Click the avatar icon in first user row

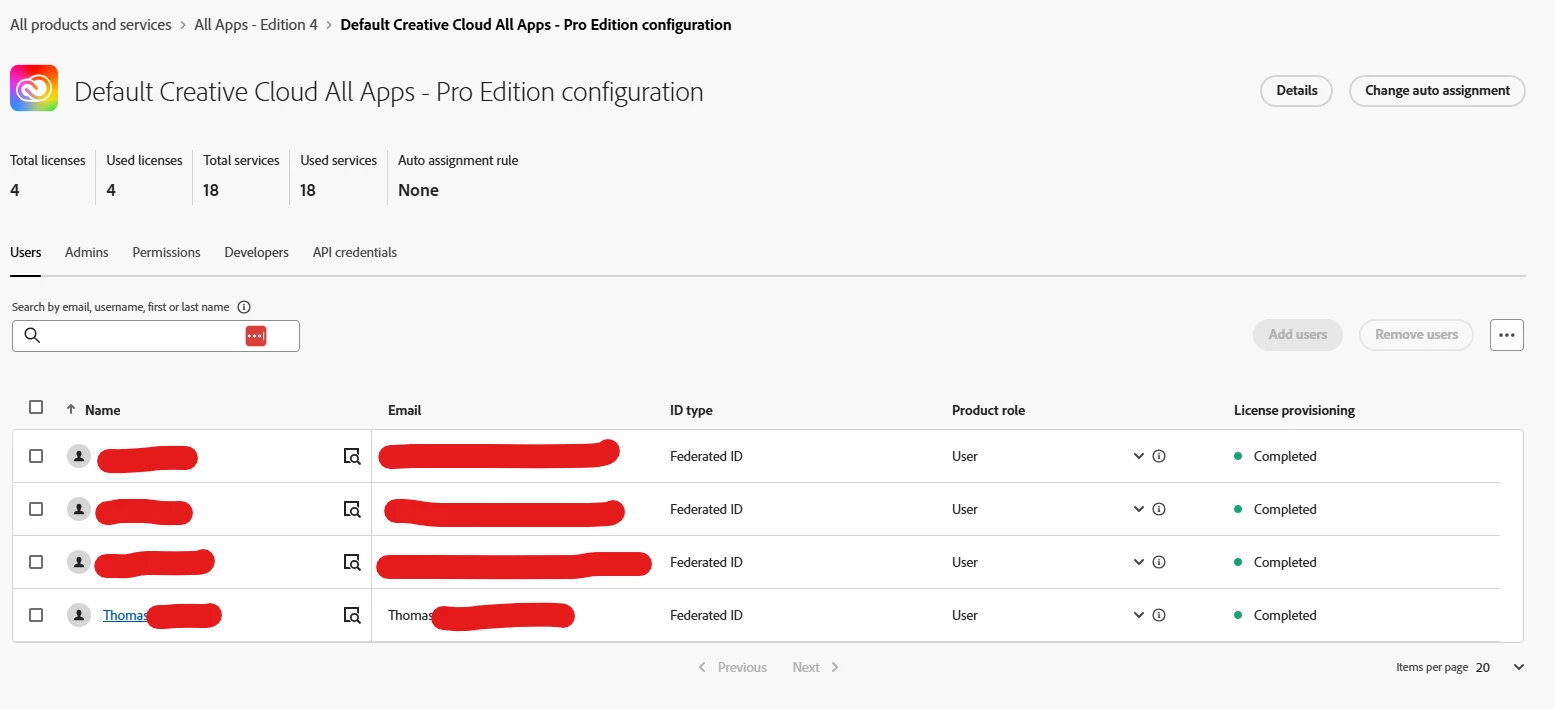point(79,456)
